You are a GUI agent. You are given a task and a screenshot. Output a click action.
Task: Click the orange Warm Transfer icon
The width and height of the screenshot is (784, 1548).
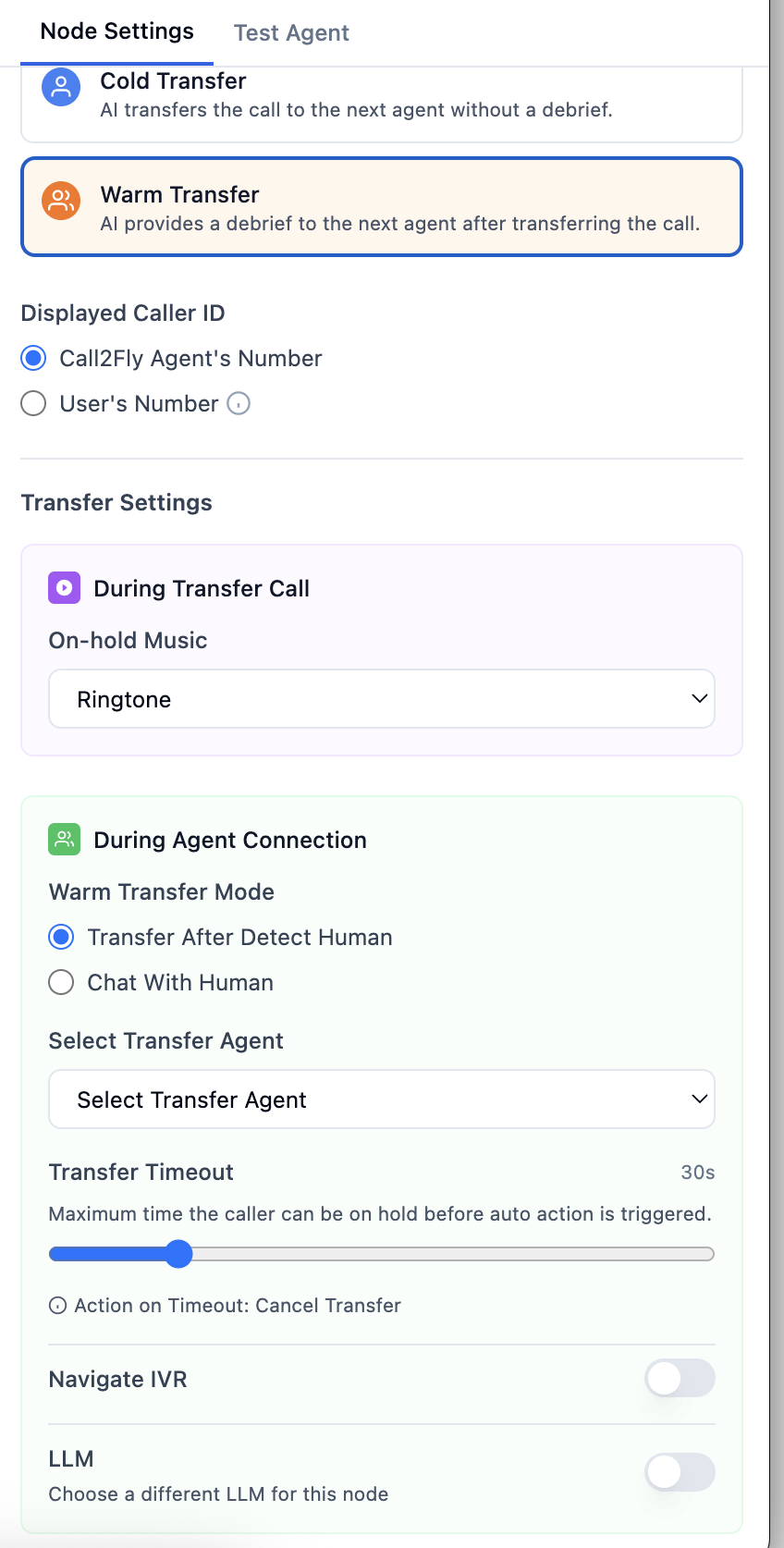pyautogui.click(x=61, y=201)
